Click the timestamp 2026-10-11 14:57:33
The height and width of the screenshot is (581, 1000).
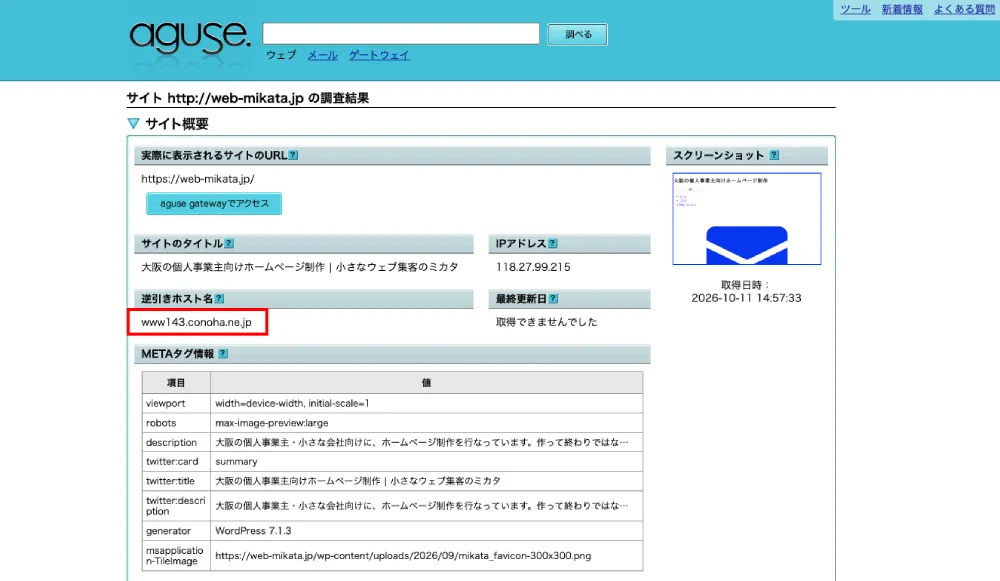tap(746, 298)
